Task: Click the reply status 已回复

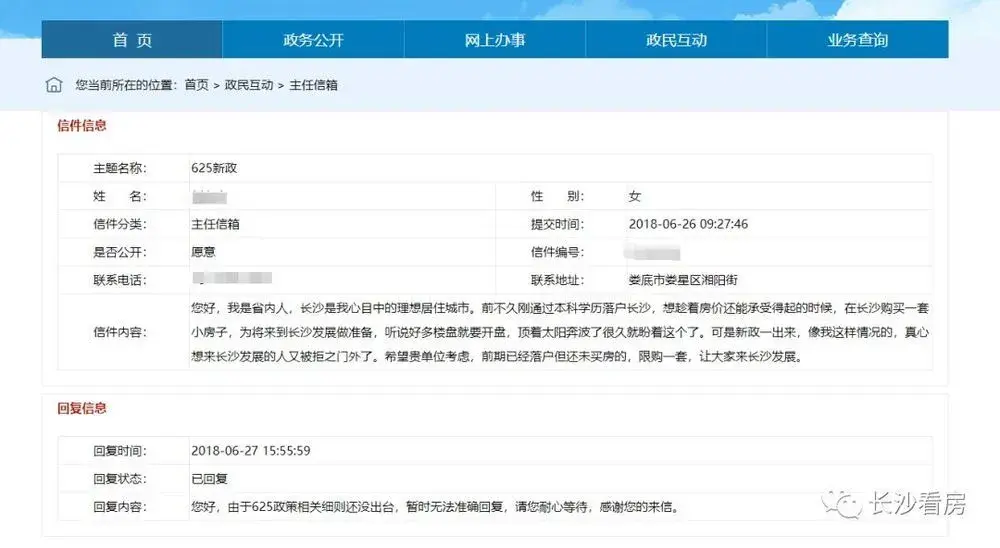Action: 209,478
